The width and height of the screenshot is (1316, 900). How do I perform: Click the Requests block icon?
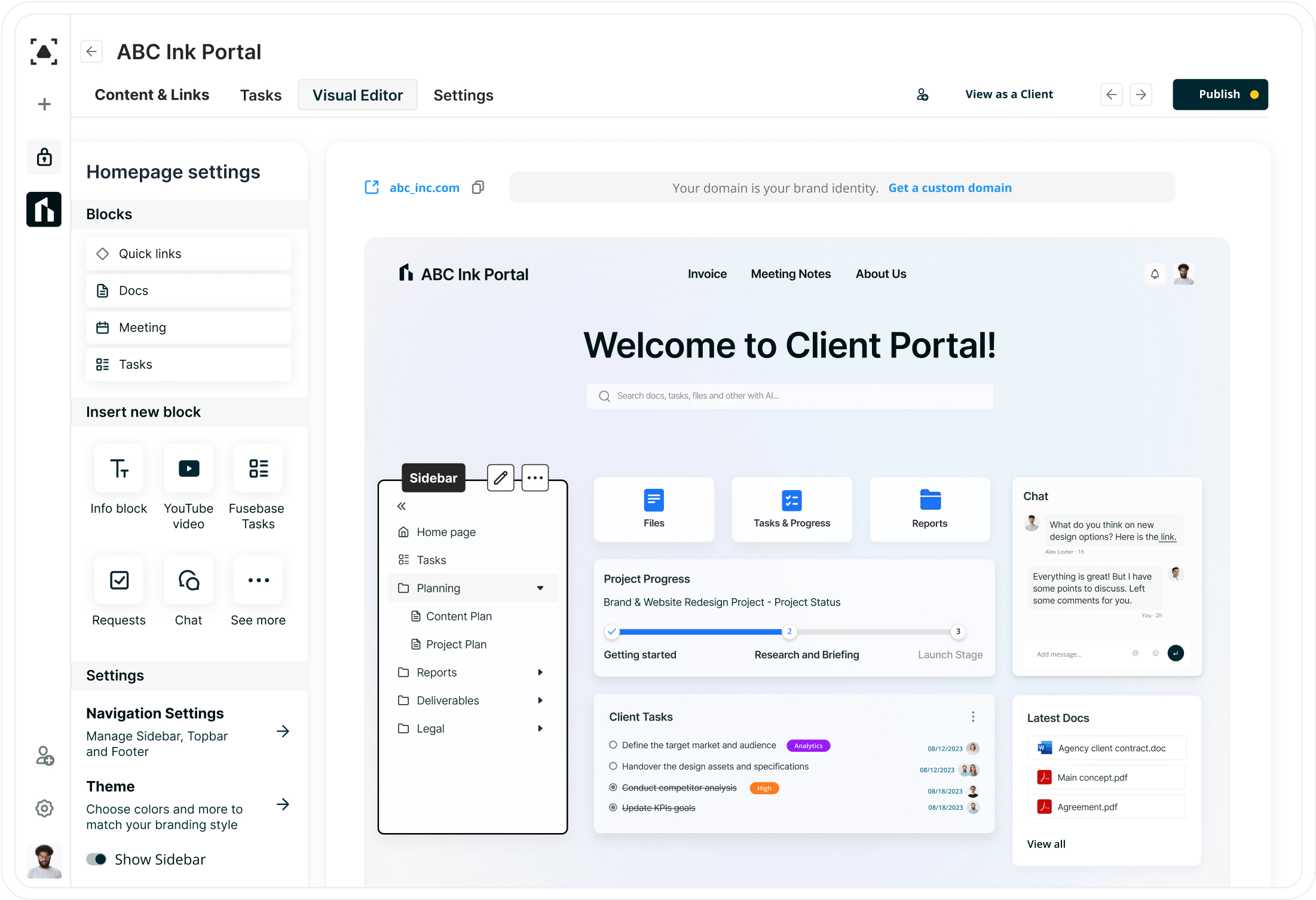point(119,580)
